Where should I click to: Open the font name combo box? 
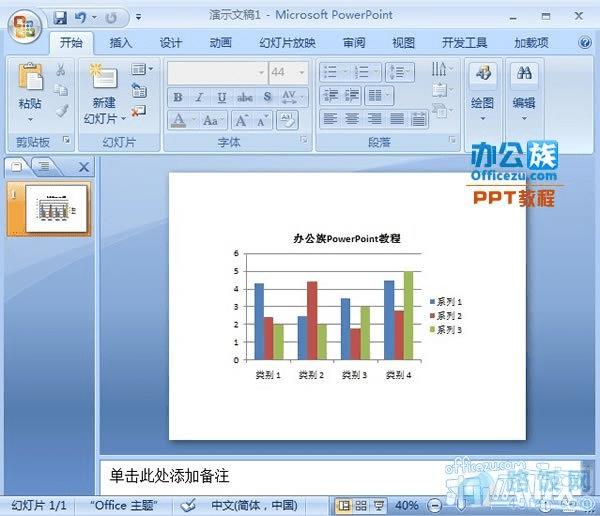[x=218, y=72]
